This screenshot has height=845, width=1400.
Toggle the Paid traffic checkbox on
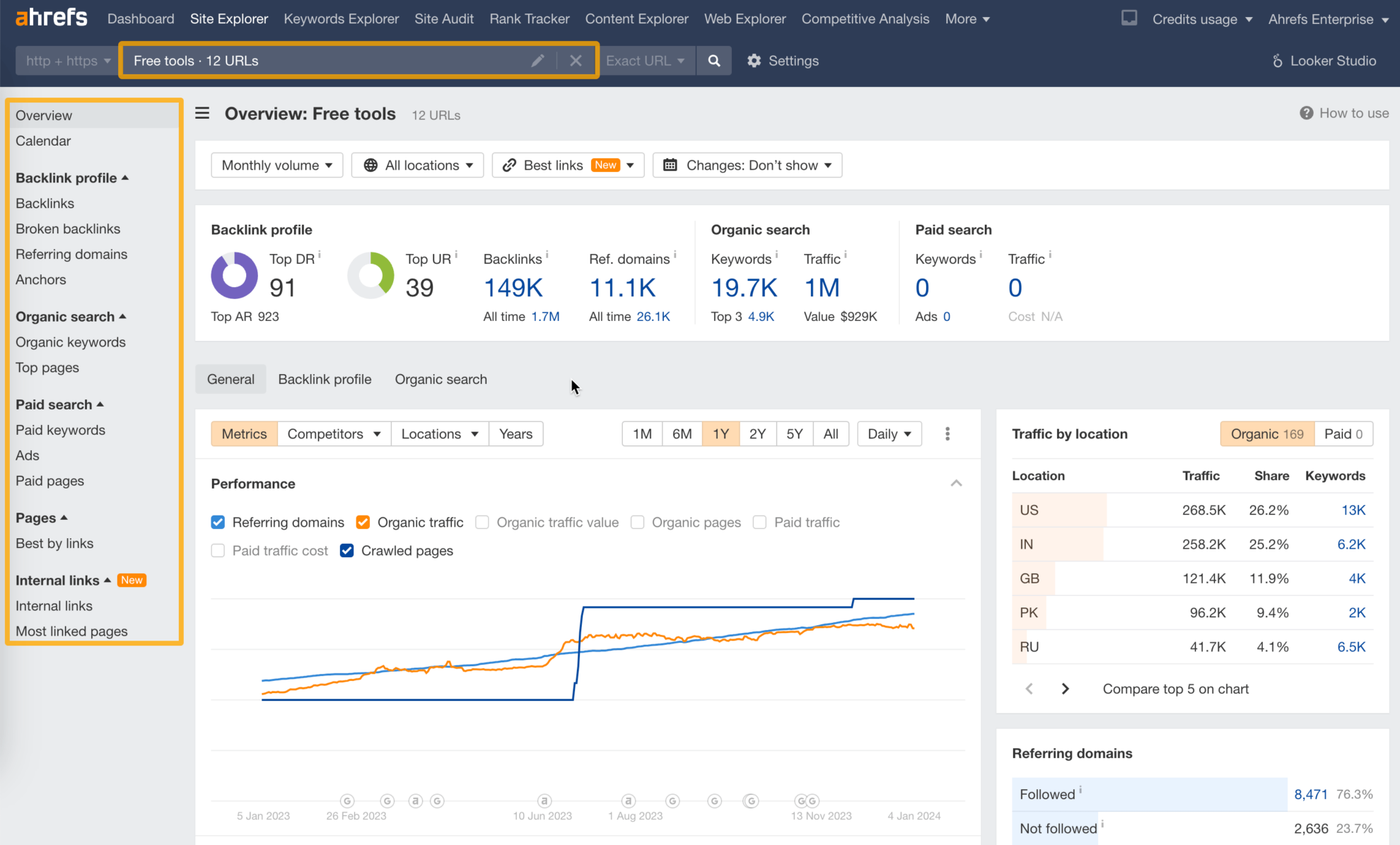762,522
